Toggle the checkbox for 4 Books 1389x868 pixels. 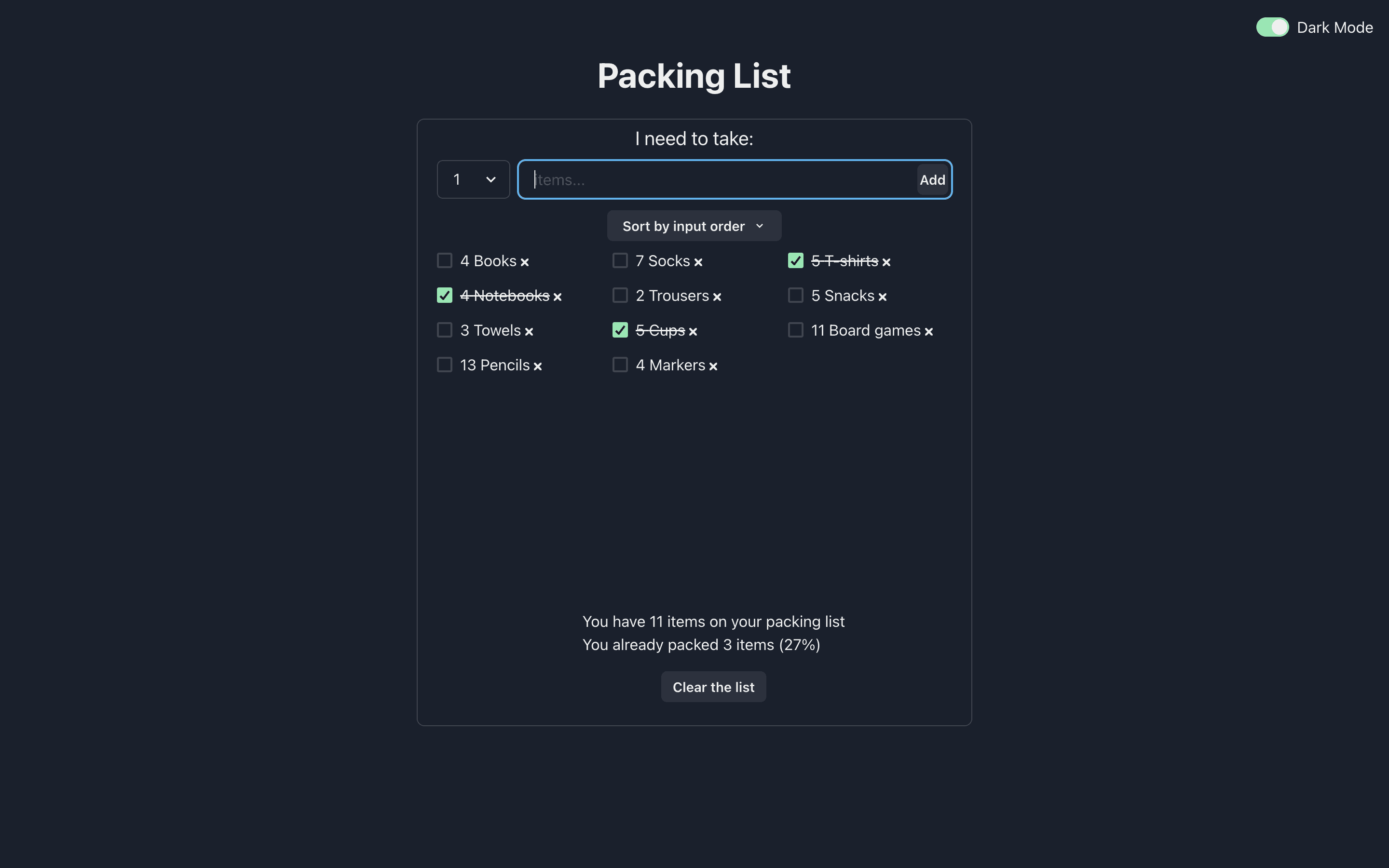pyautogui.click(x=444, y=260)
